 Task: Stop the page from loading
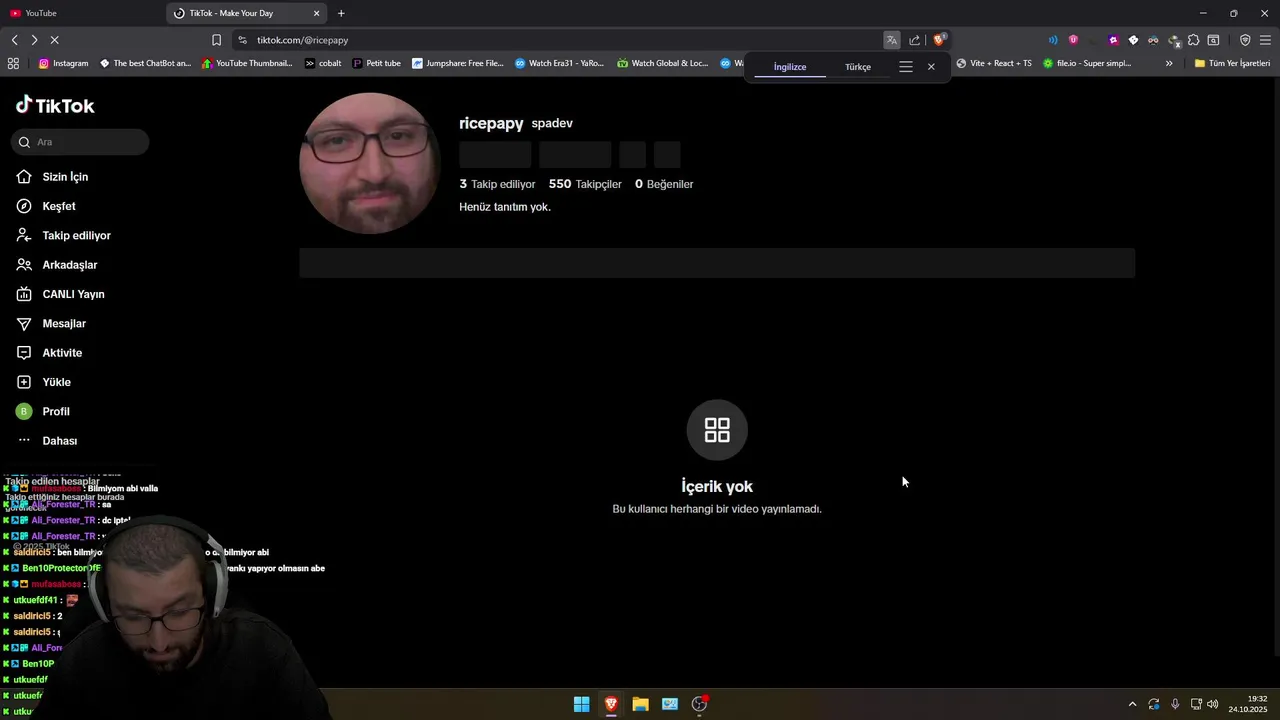click(x=54, y=40)
